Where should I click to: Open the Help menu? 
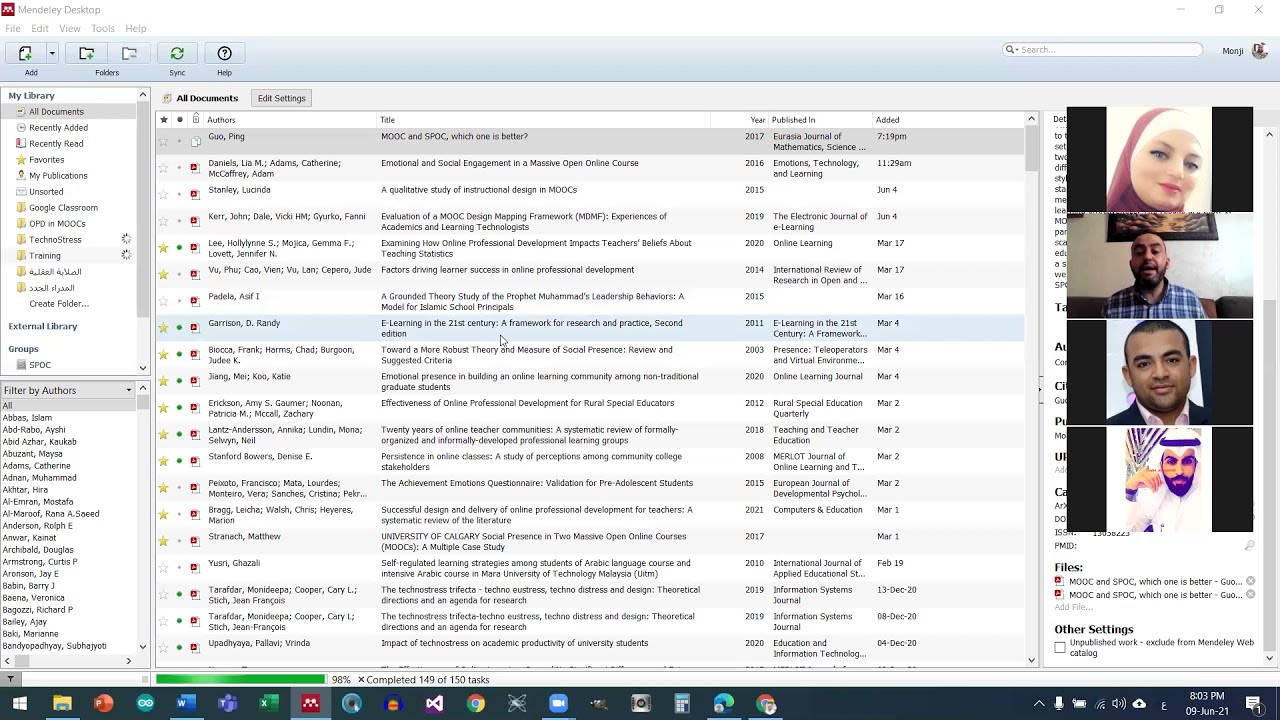136,28
